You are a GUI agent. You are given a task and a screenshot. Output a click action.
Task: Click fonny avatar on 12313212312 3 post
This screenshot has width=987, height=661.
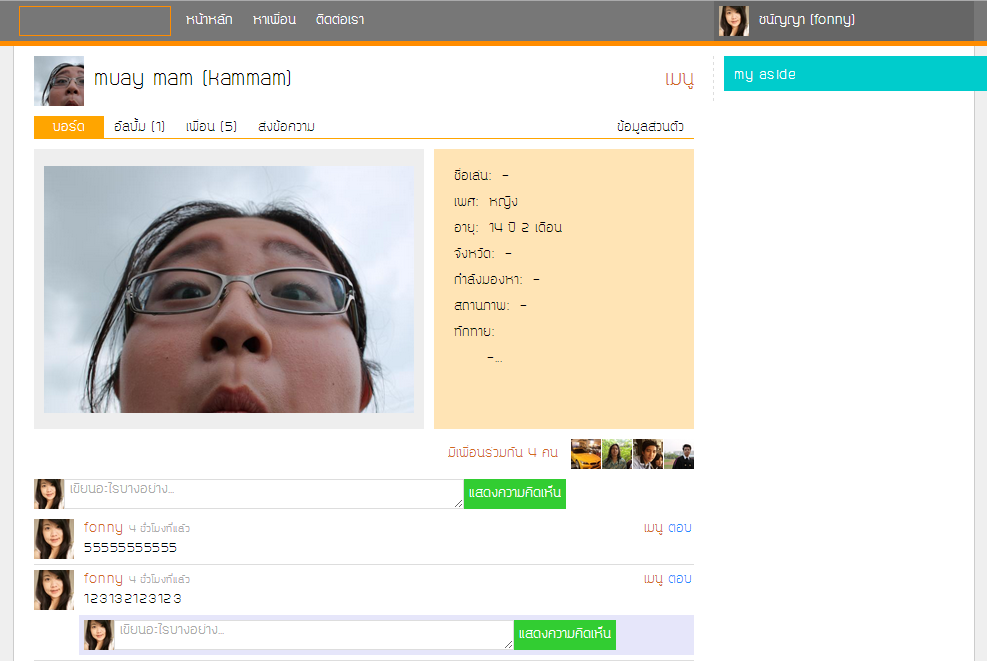click(54, 590)
